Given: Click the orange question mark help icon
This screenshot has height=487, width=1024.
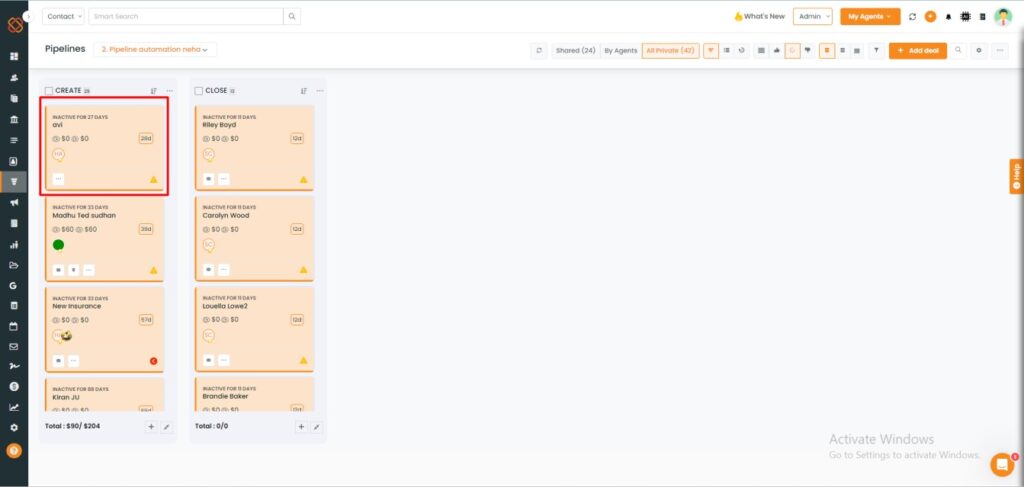Looking at the screenshot, I should 14,450.
